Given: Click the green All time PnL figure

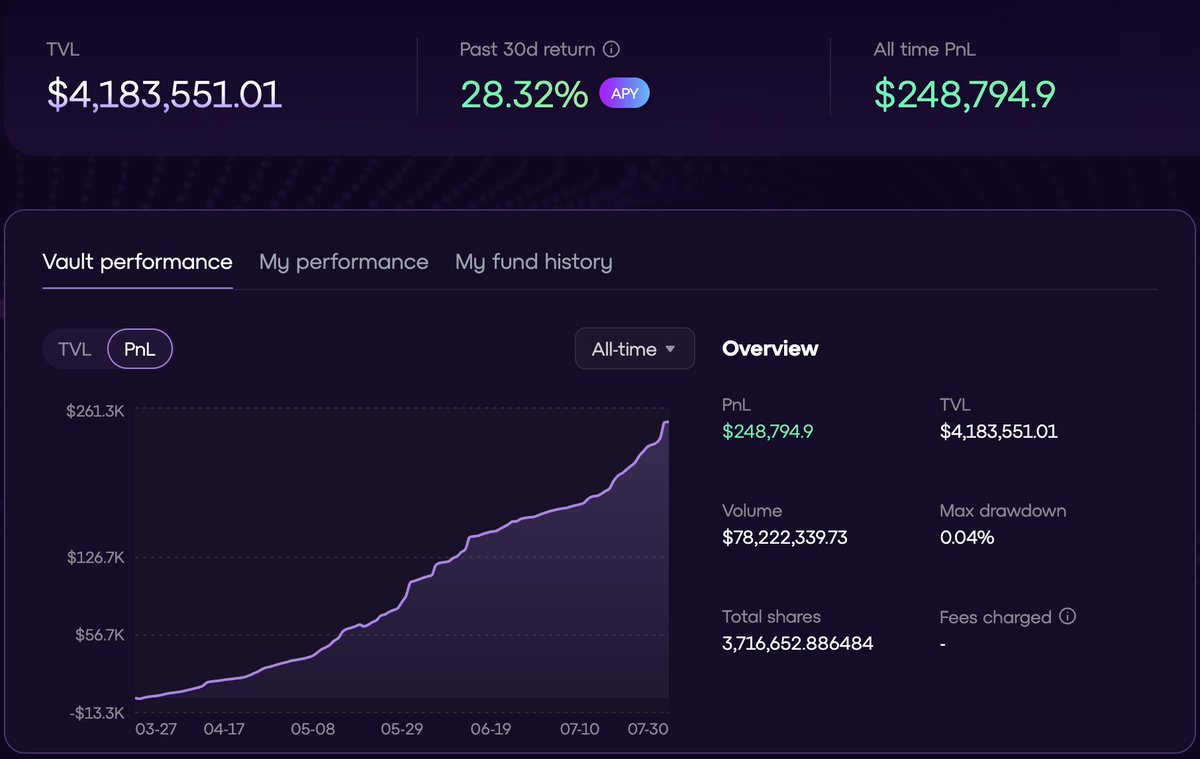Looking at the screenshot, I should pyautogui.click(x=963, y=92).
